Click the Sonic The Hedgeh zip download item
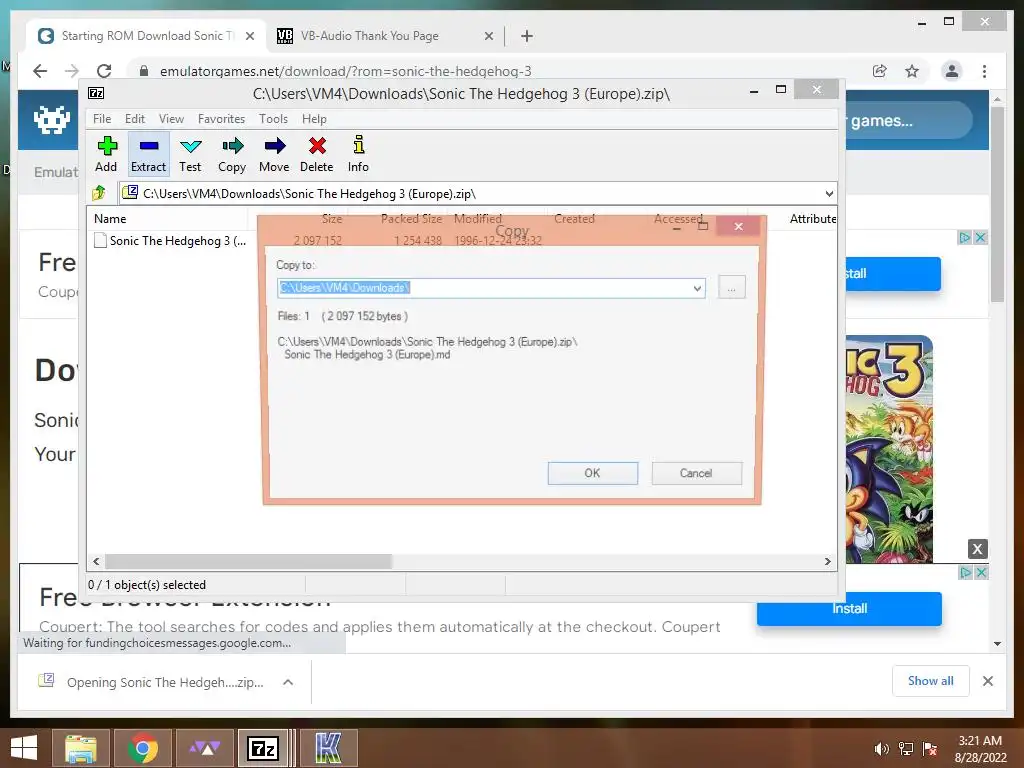This screenshot has height=768, width=1024. [152, 682]
